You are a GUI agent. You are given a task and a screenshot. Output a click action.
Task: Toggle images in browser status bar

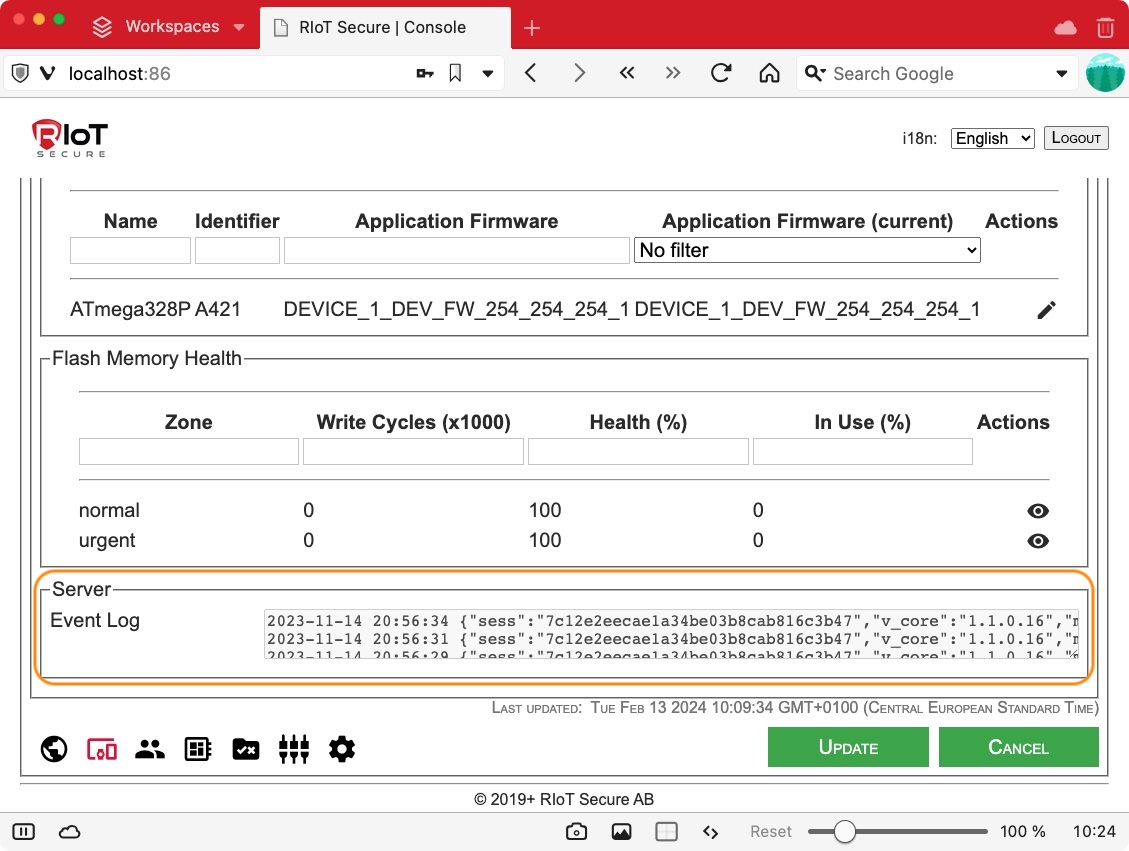point(621,832)
